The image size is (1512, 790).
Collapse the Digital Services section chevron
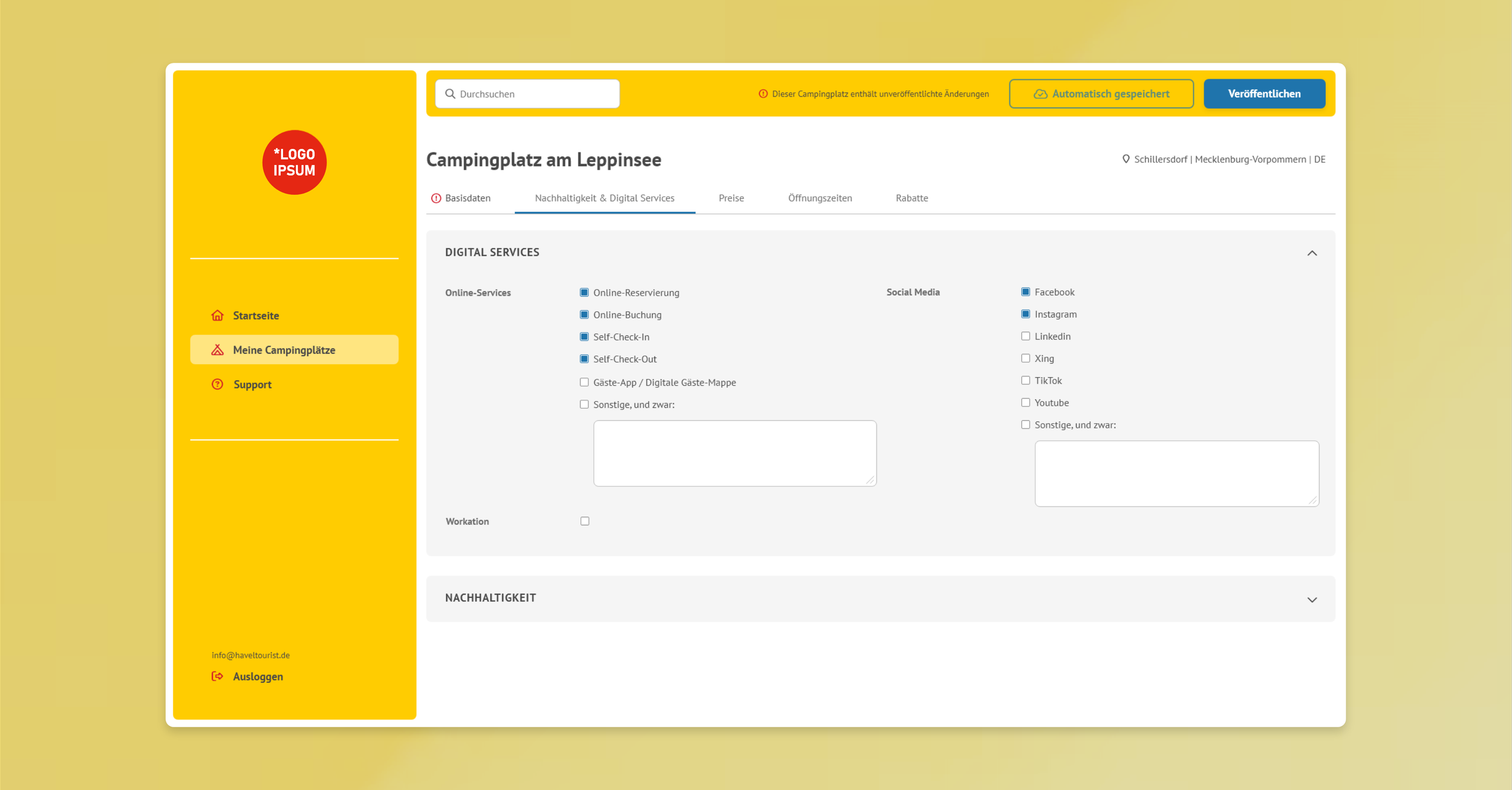coord(1312,253)
